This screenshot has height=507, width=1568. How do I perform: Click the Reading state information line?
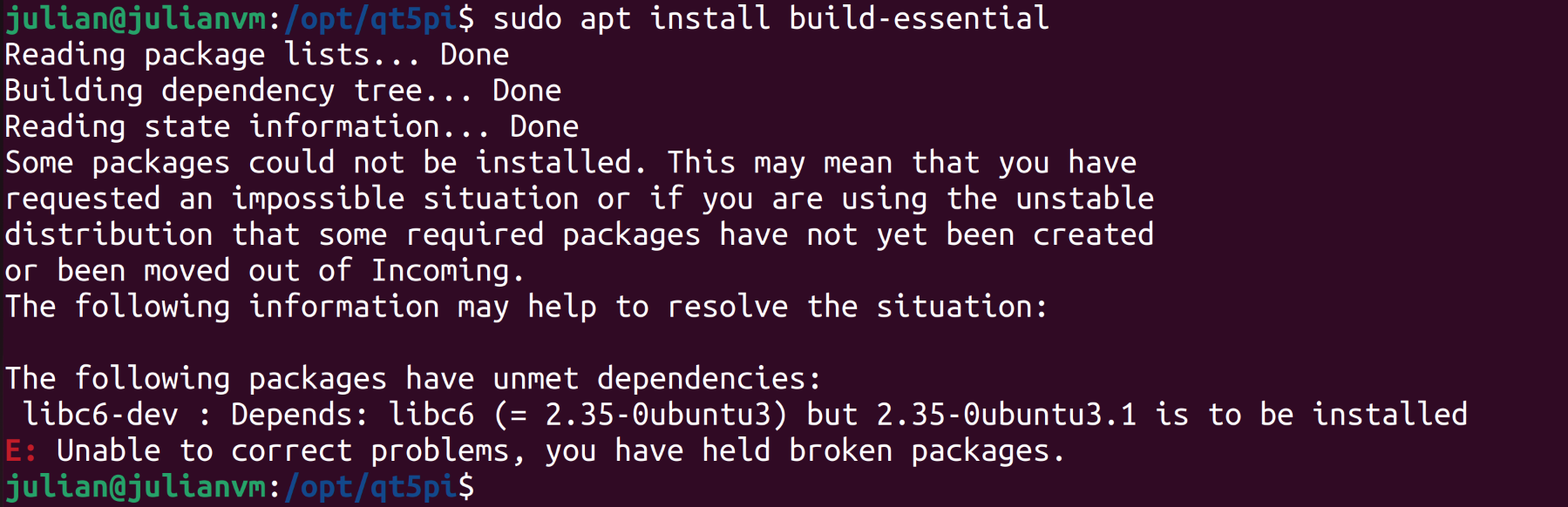click(291, 127)
